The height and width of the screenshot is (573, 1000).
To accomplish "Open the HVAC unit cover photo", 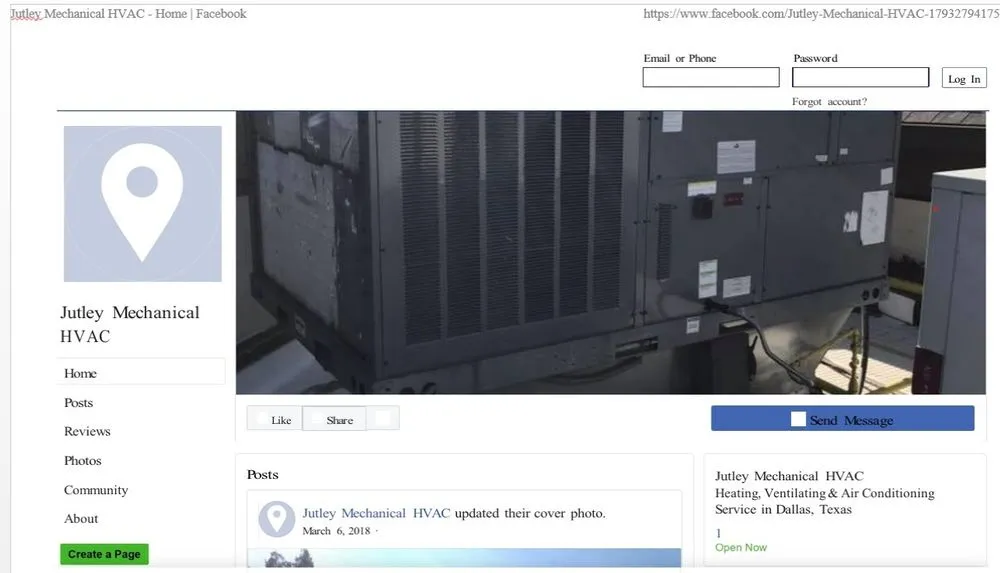I will click(610, 253).
